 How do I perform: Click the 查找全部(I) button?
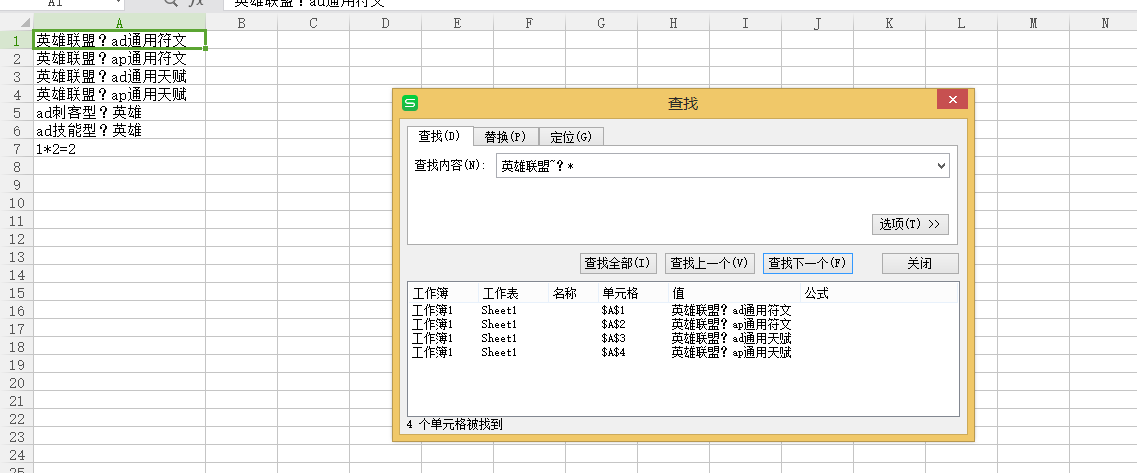(619, 263)
